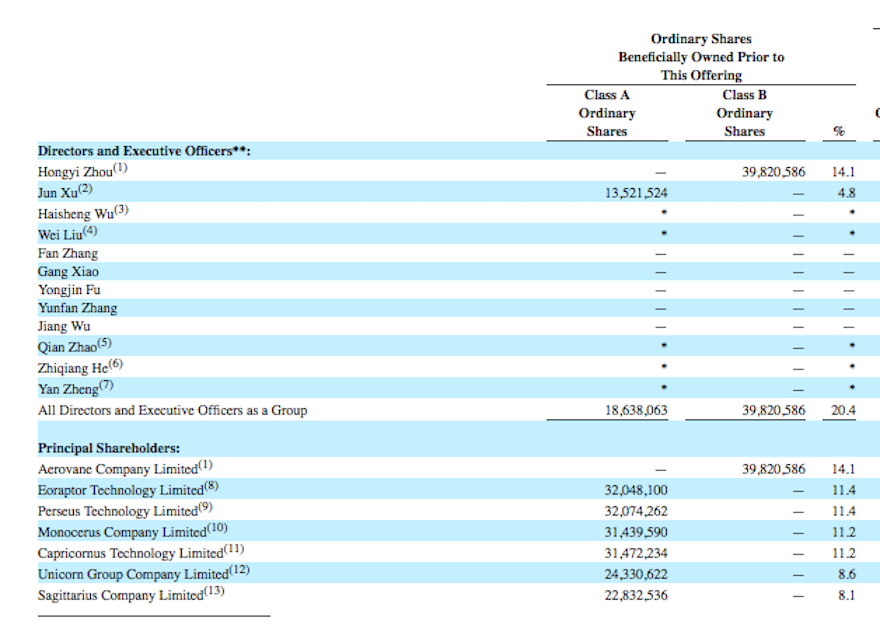Click the Principal Shareholders heading
880x628 pixels.
pyautogui.click(x=109, y=449)
